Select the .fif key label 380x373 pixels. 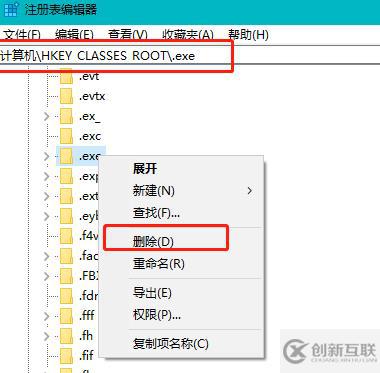click(87, 355)
